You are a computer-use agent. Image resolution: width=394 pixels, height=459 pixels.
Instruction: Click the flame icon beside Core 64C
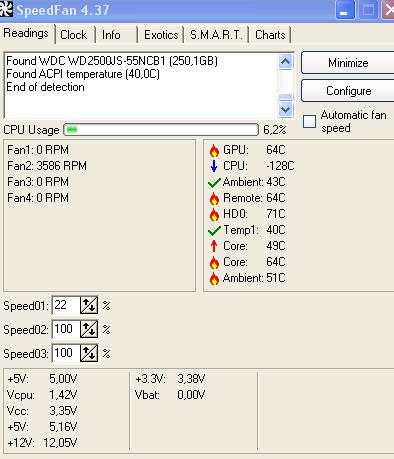pos(214,263)
